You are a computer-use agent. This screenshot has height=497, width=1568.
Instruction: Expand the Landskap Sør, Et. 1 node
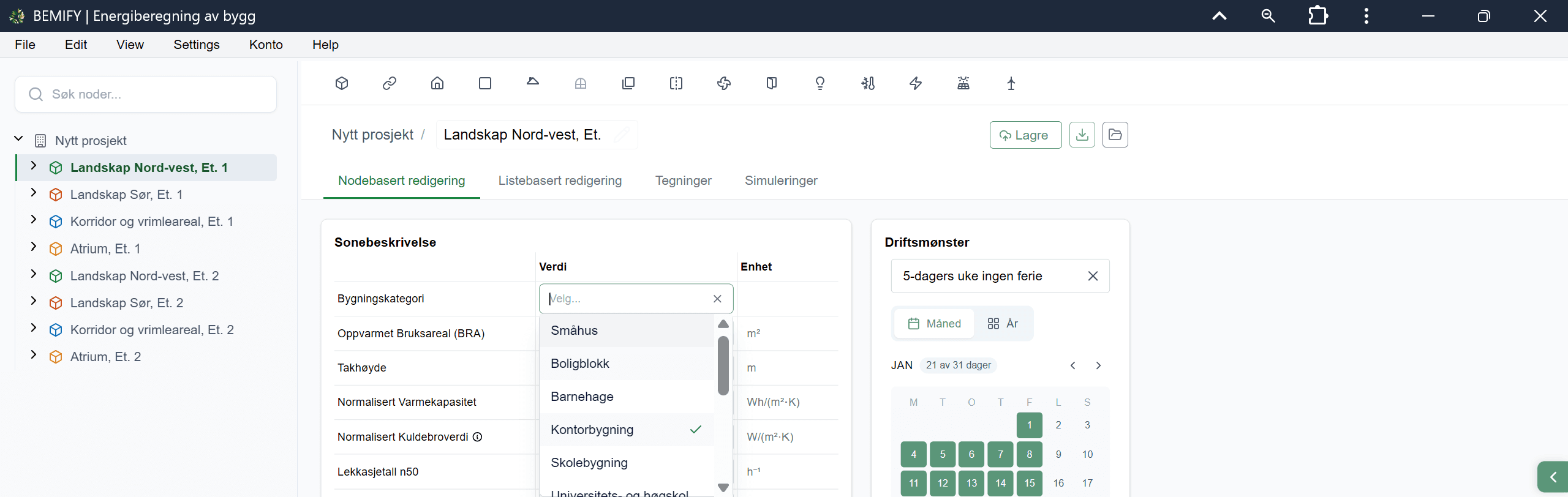click(34, 193)
